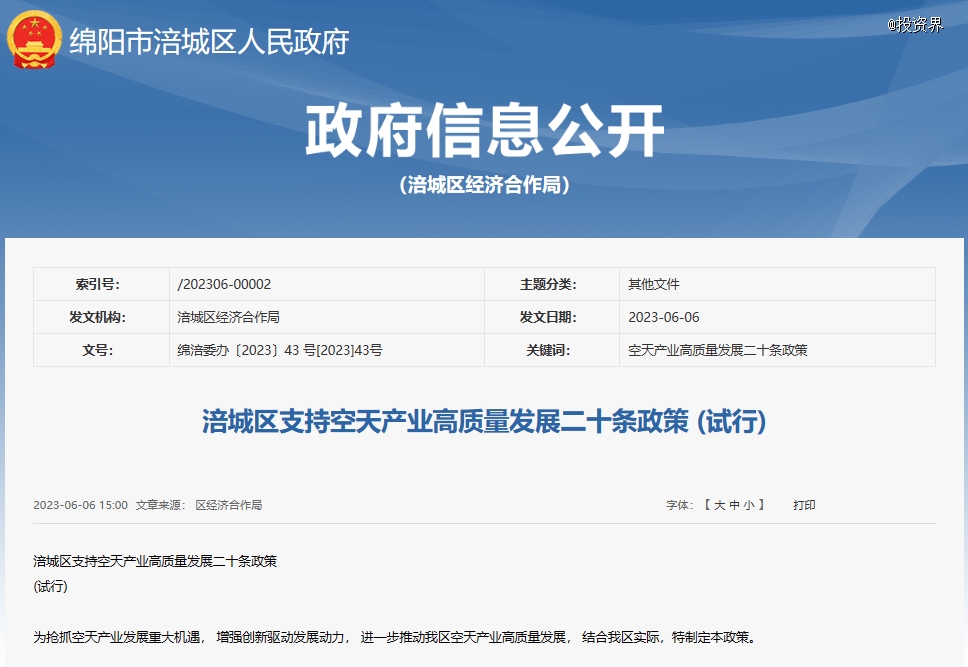Set font size to 中
Viewport: 968px width, 667px height.
(x=735, y=505)
